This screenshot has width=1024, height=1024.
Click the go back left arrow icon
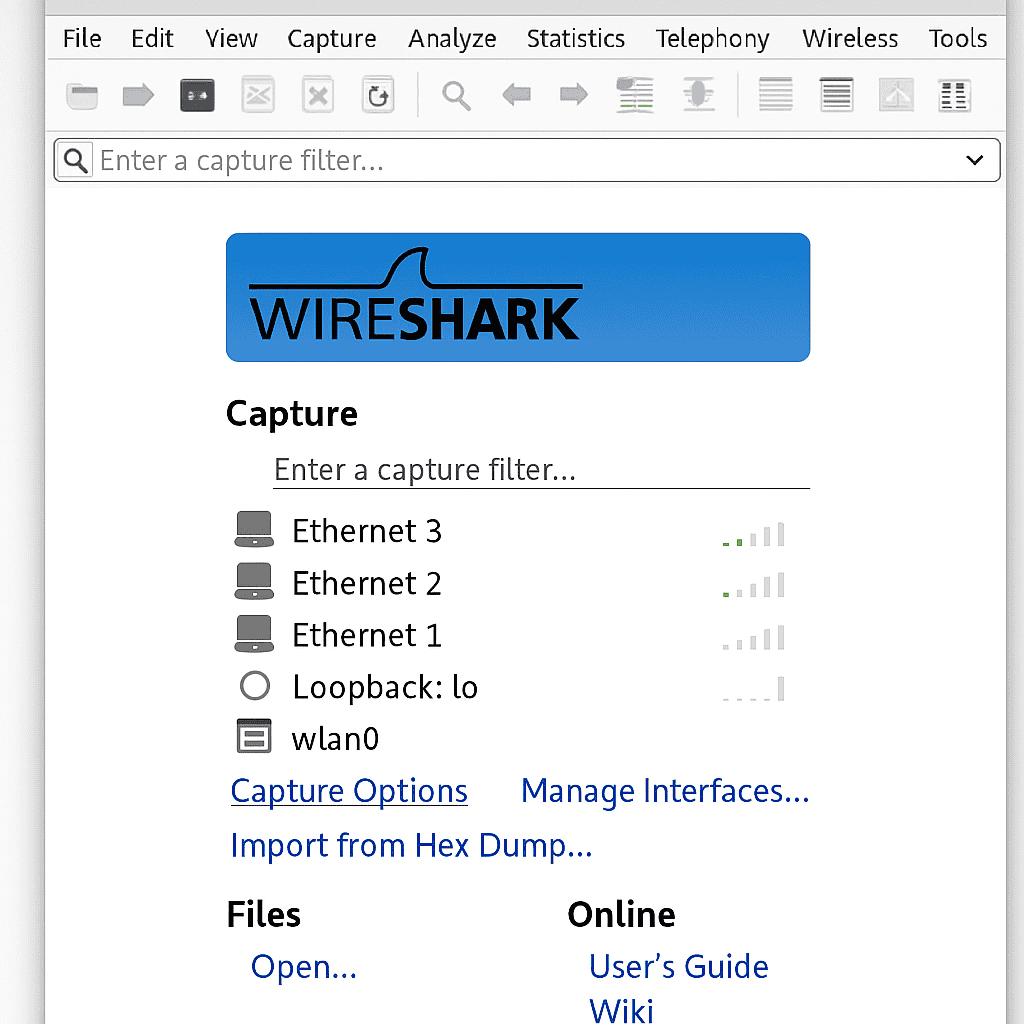(516, 96)
